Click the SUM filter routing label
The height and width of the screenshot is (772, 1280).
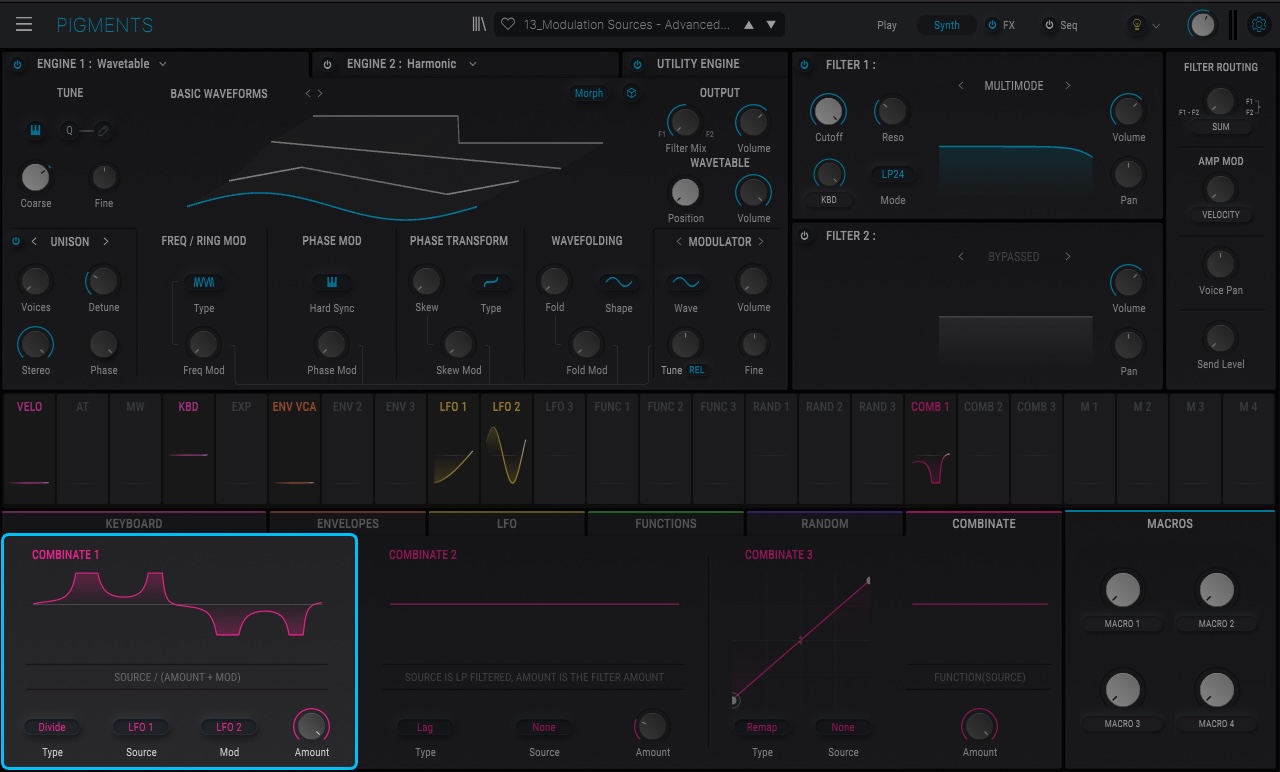pos(1221,127)
